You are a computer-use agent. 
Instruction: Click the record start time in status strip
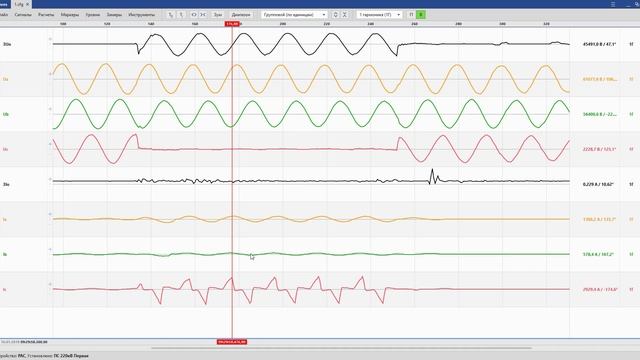tap(24, 342)
